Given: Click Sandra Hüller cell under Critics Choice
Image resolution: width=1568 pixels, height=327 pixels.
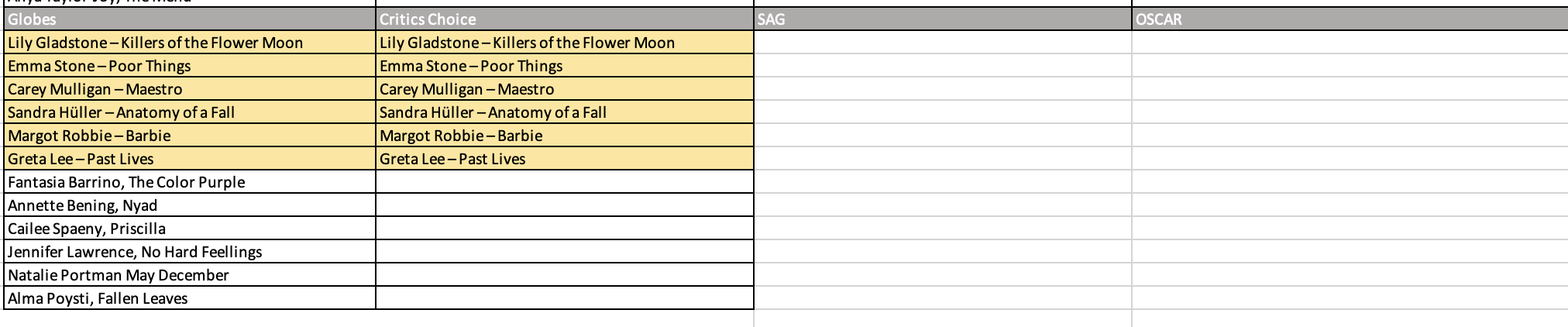Looking at the screenshot, I should [564, 112].
